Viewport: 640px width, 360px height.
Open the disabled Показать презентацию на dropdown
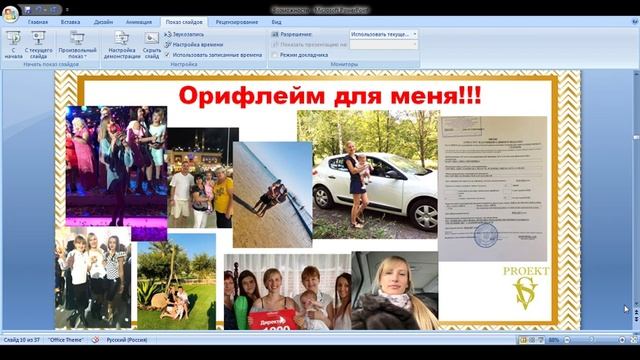pyautogui.click(x=383, y=44)
